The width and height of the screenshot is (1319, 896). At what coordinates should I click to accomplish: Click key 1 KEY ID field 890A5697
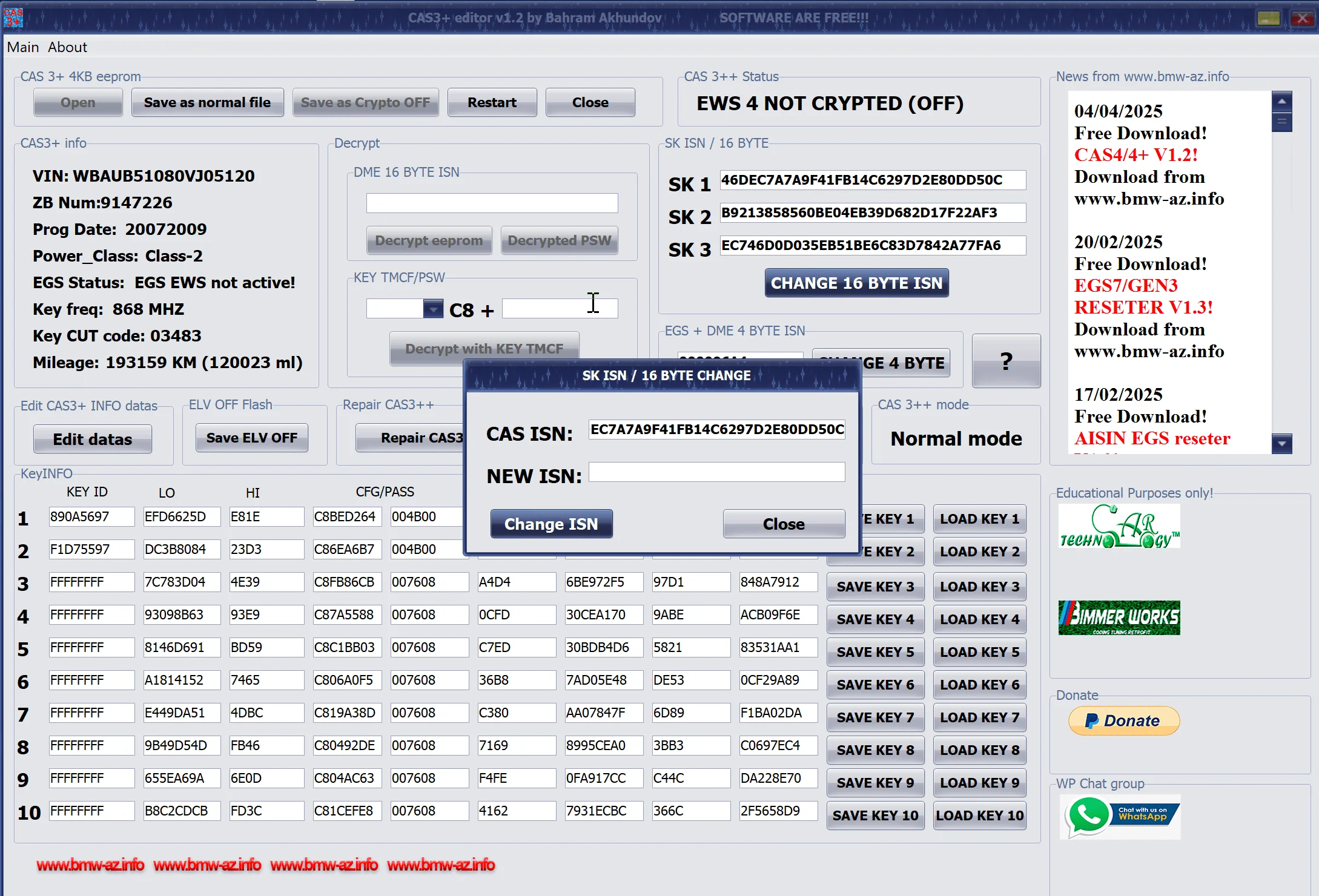(92, 516)
